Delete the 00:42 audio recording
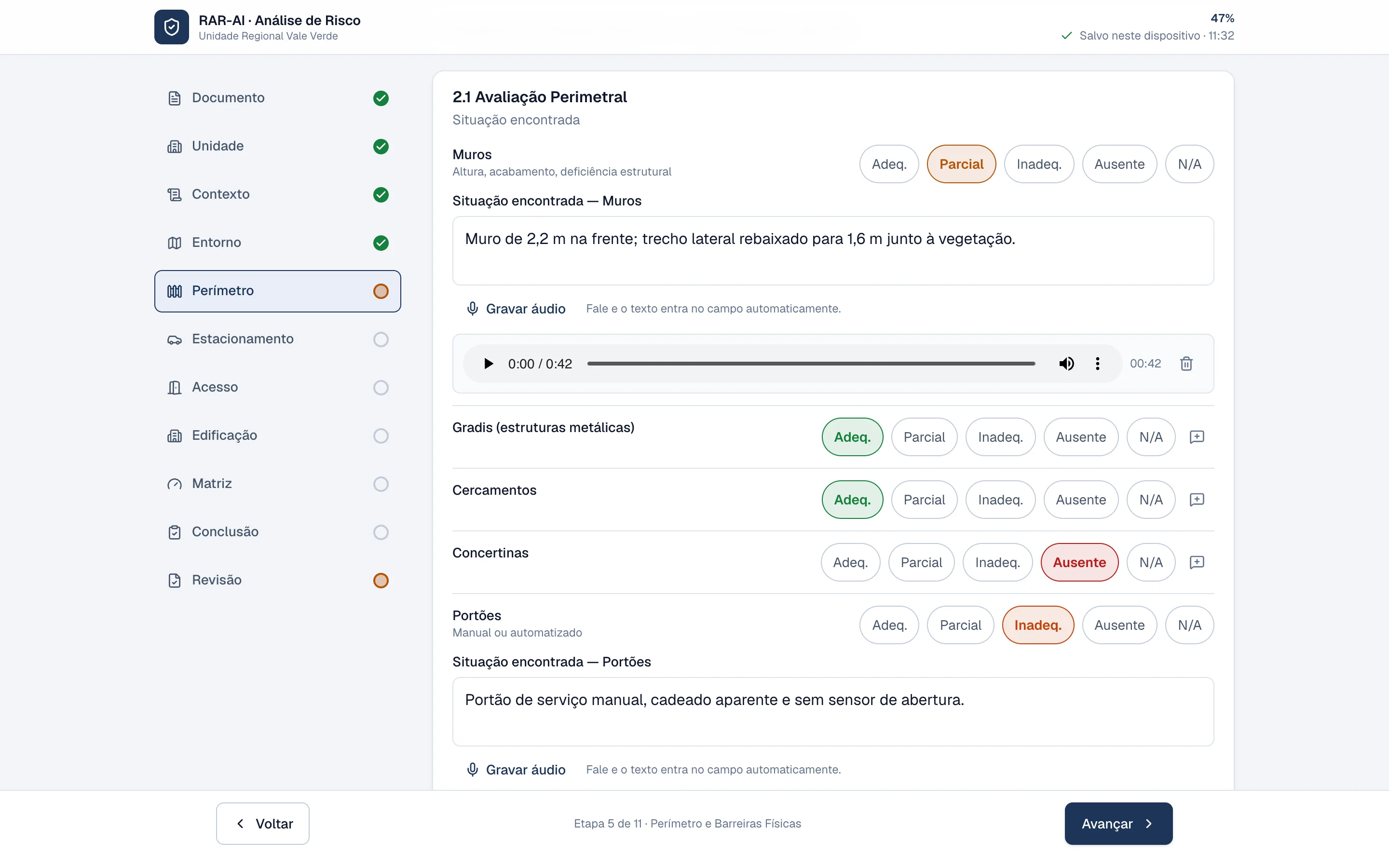 (x=1186, y=364)
